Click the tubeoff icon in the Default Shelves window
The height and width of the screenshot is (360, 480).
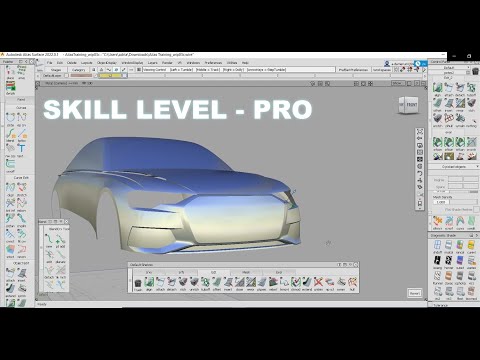205,282
